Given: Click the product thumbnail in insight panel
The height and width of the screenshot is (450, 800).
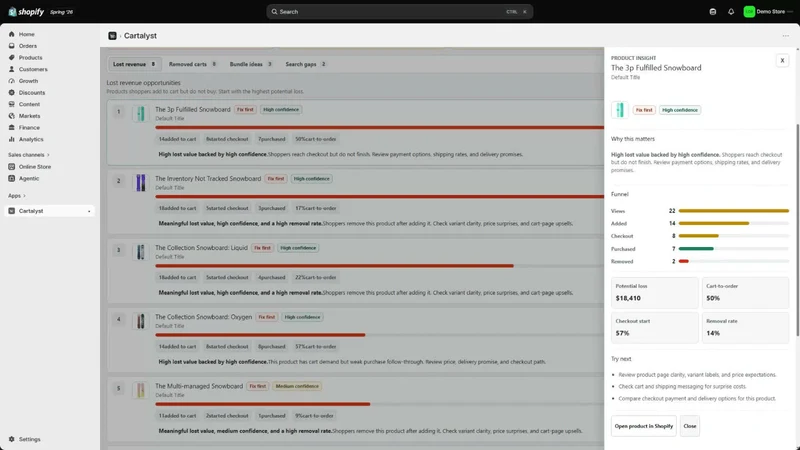Looking at the screenshot, I should click(x=620, y=110).
